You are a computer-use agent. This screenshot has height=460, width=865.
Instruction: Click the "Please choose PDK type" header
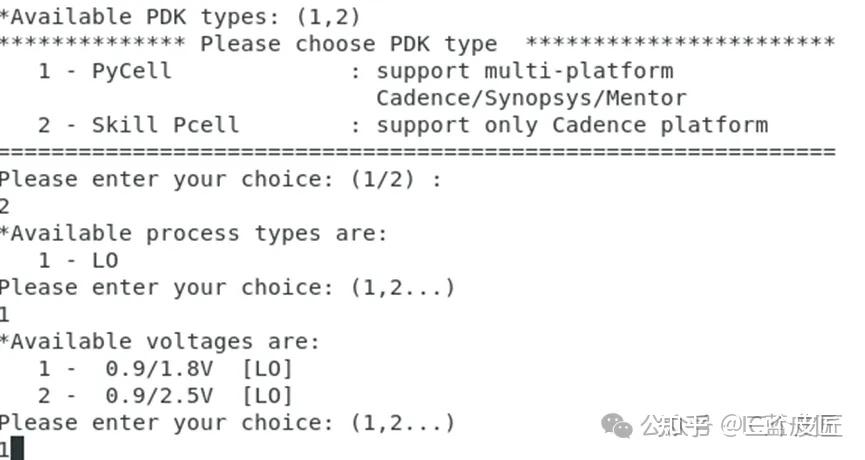pyautogui.click(x=348, y=44)
